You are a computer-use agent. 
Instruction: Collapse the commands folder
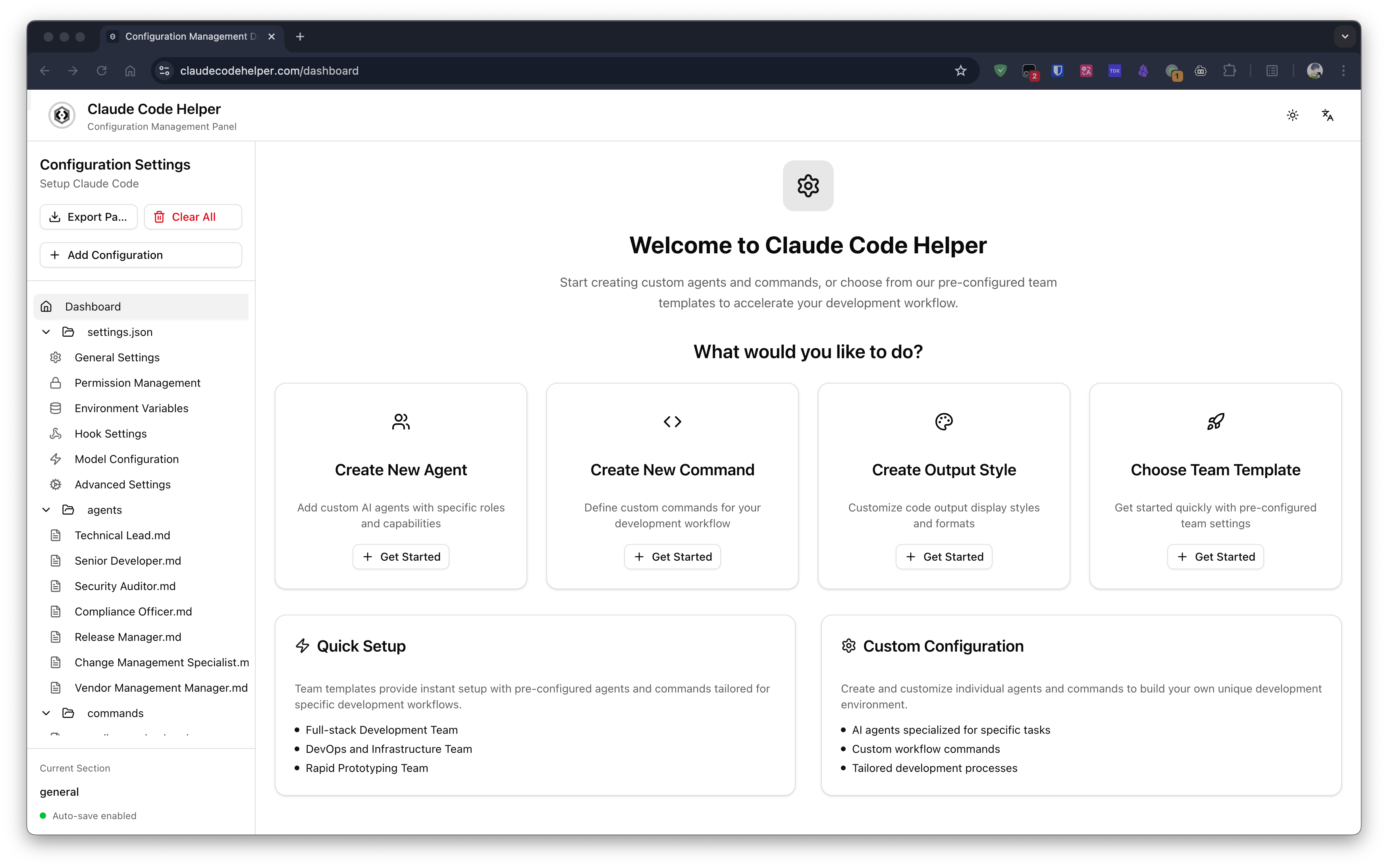click(x=46, y=713)
